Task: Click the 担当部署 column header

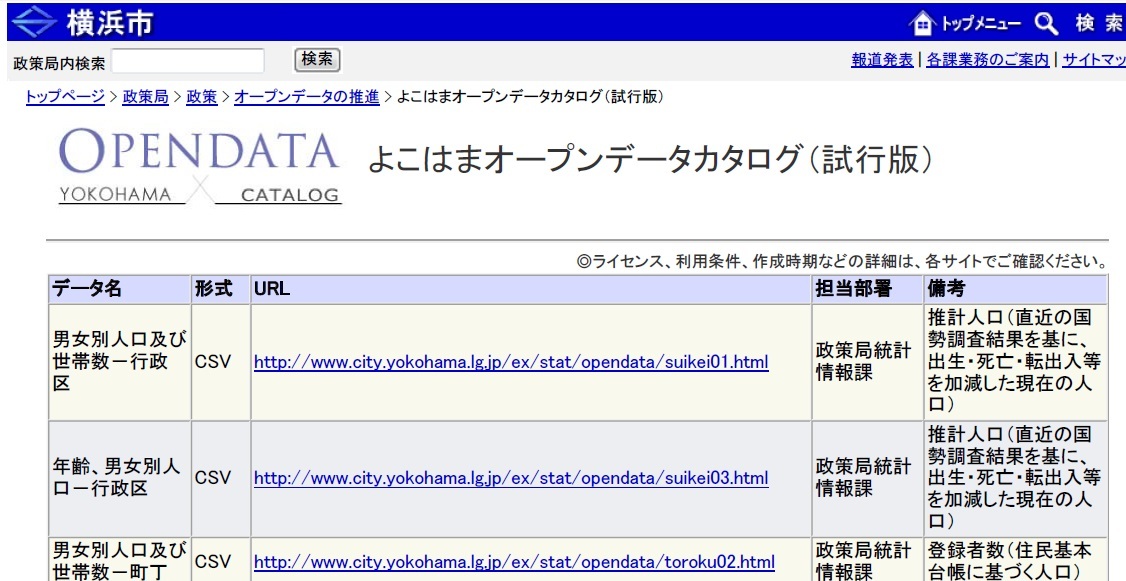Action: 867,289
